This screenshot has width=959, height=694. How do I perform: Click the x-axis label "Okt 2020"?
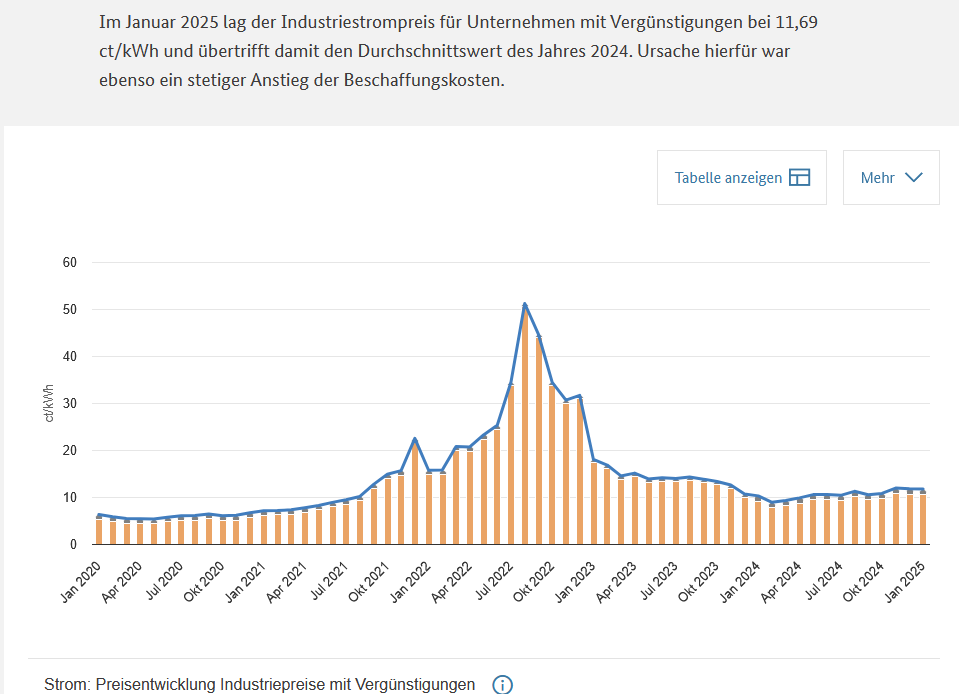[x=205, y=582]
